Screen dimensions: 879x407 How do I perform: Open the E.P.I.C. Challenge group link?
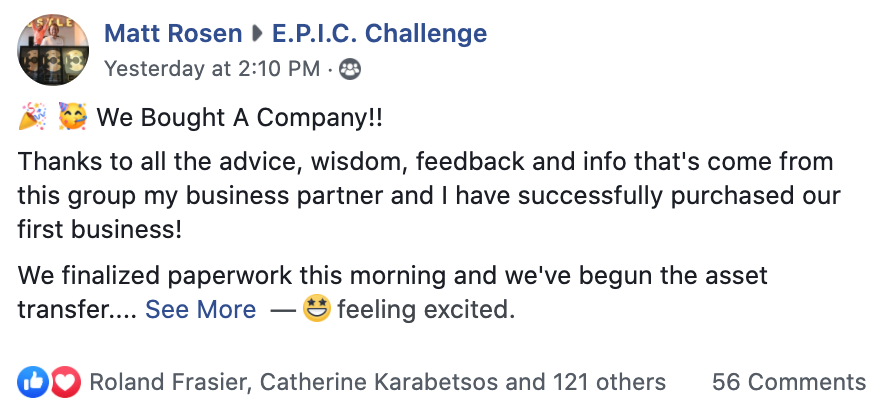379,34
